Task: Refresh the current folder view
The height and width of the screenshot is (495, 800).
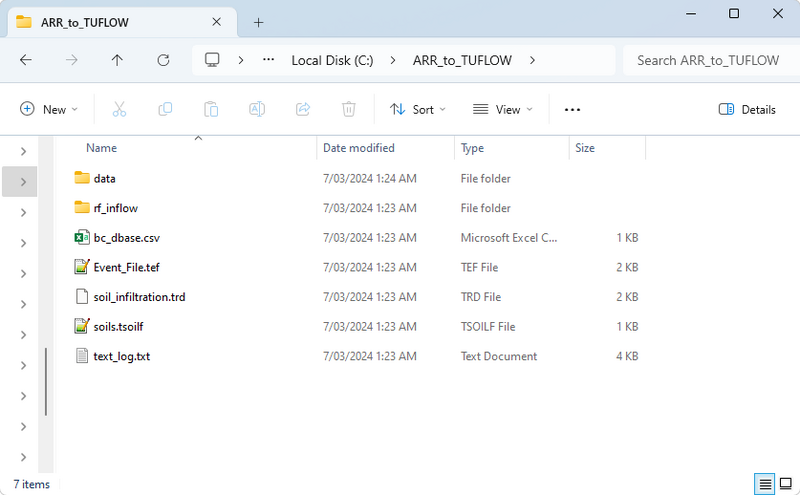Action: tap(164, 60)
